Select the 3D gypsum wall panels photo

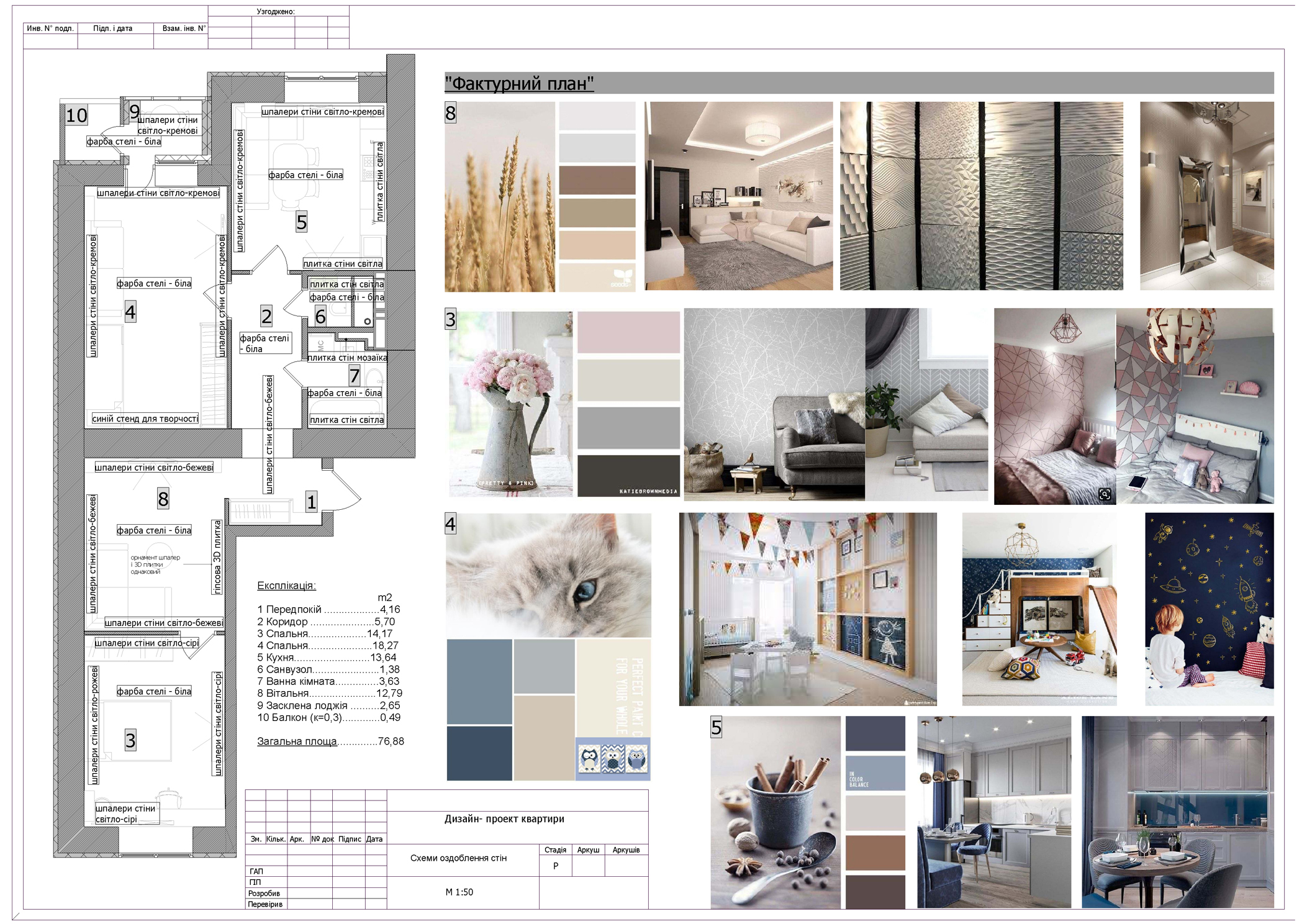click(x=981, y=196)
